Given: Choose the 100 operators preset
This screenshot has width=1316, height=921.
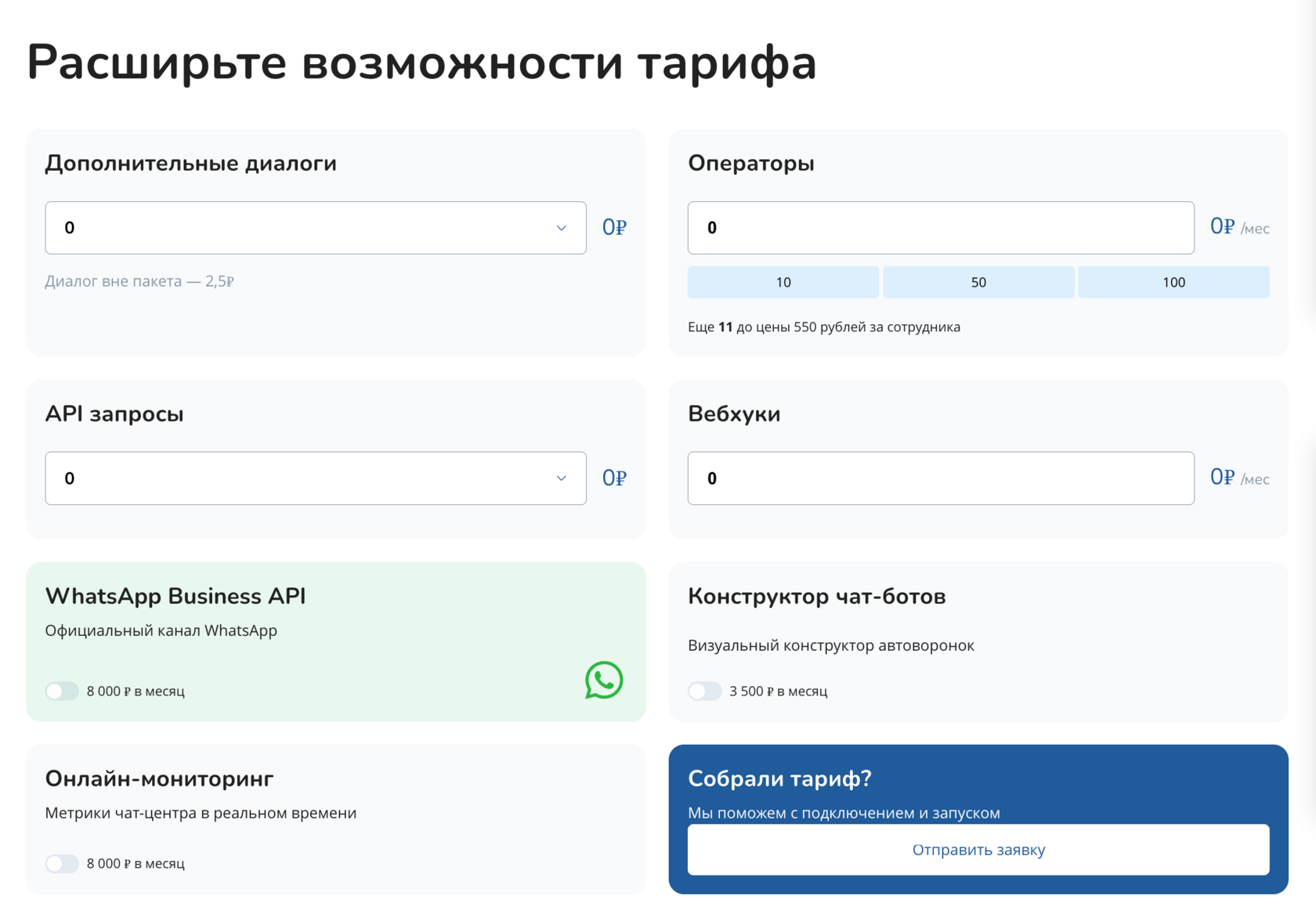Looking at the screenshot, I should (1173, 282).
